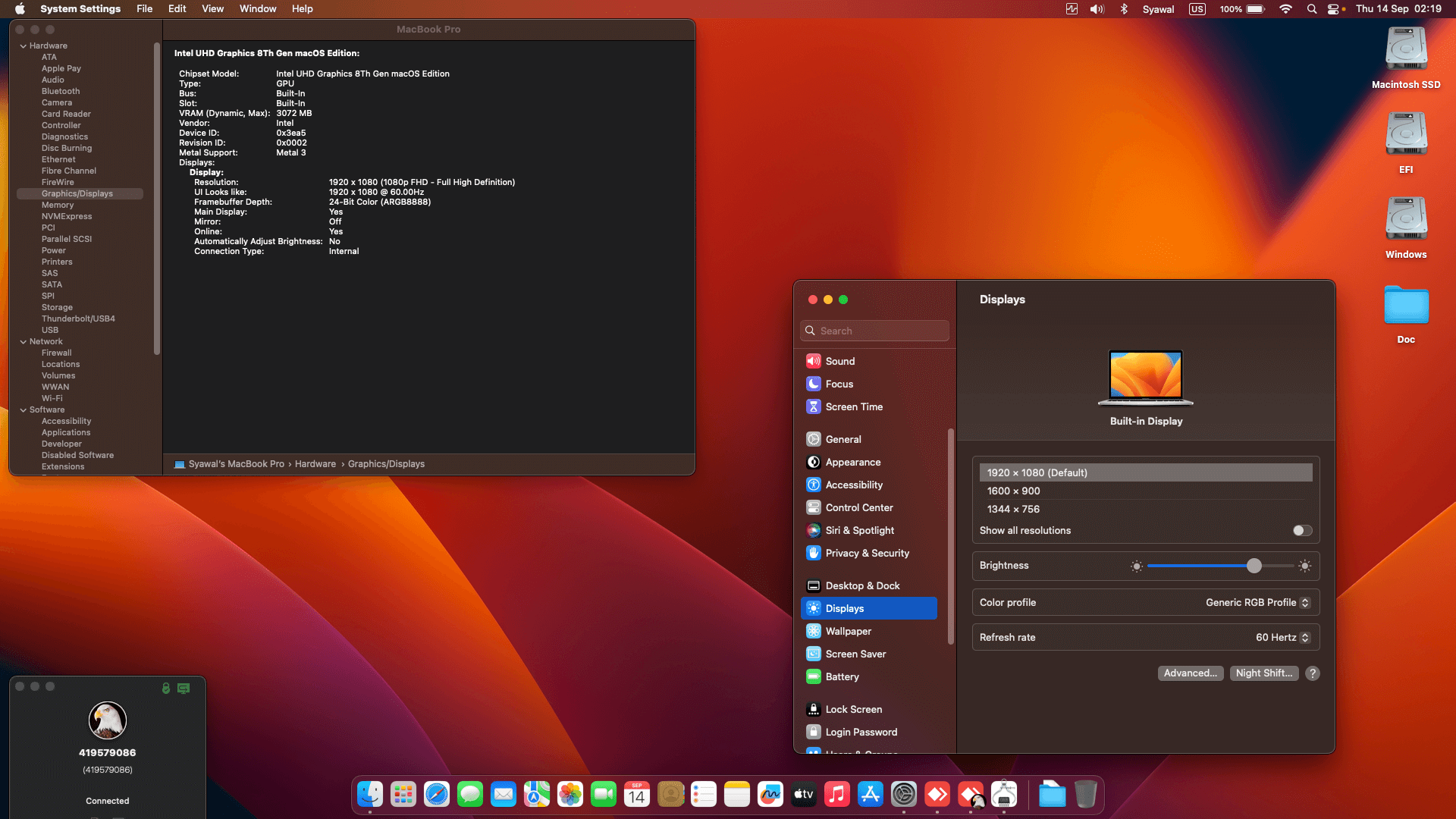The image size is (1456, 819).
Task: Enable Show all resolutions
Action: point(1302,530)
